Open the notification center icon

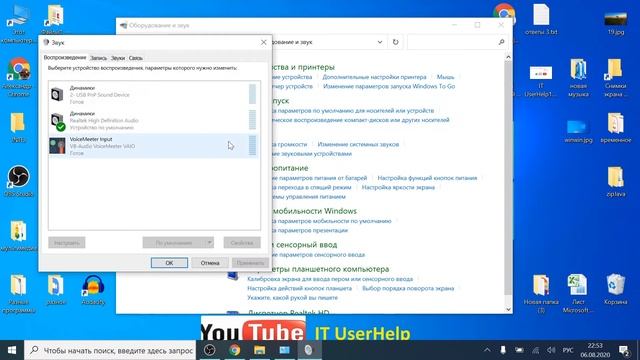coord(623,350)
